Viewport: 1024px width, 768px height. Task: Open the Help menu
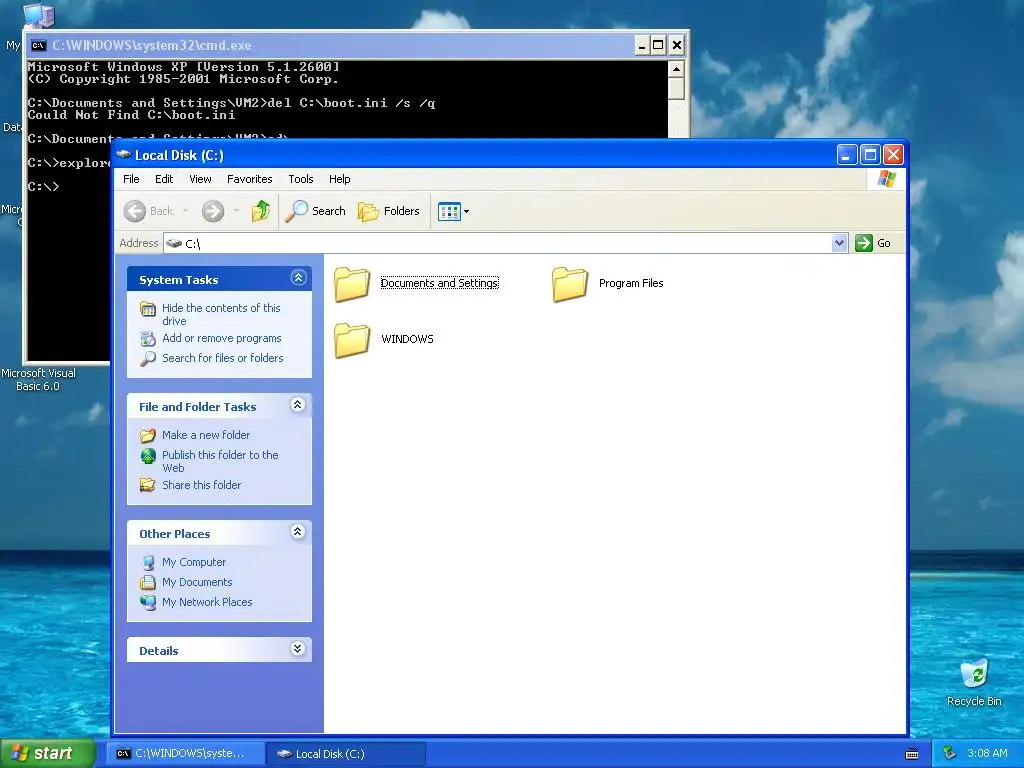click(340, 179)
